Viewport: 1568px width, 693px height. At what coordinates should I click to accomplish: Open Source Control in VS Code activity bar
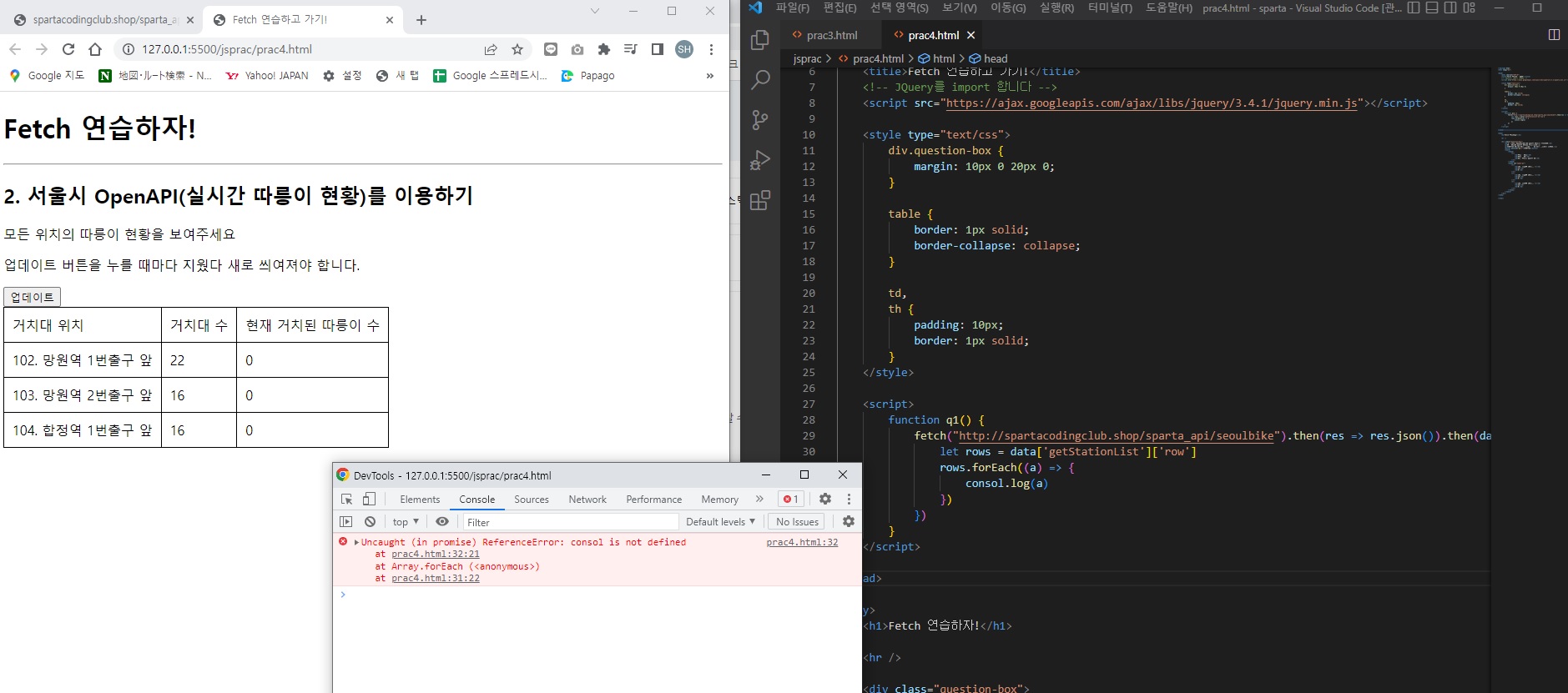pyautogui.click(x=759, y=120)
